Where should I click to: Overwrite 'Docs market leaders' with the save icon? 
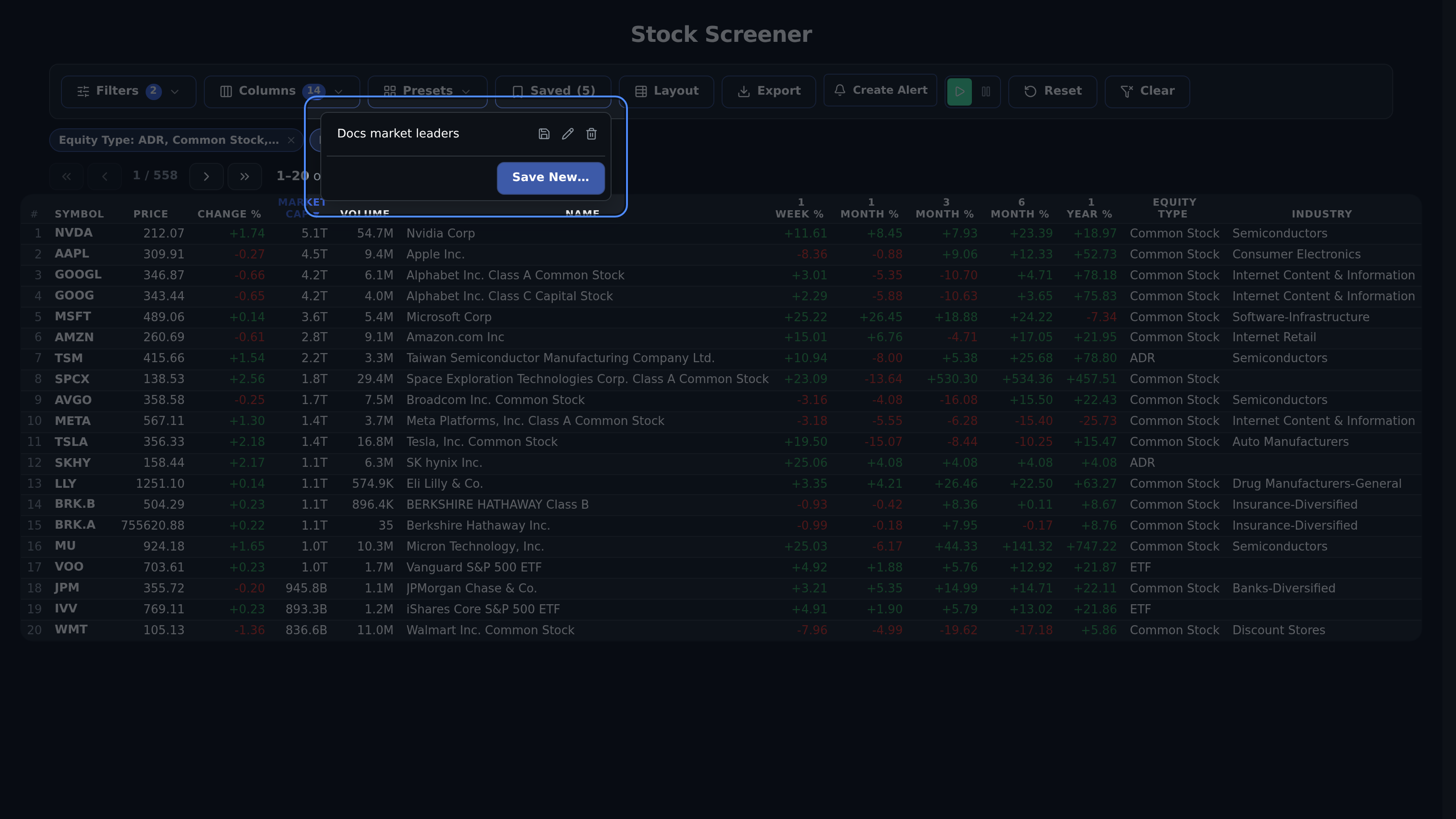(x=544, y=134)
